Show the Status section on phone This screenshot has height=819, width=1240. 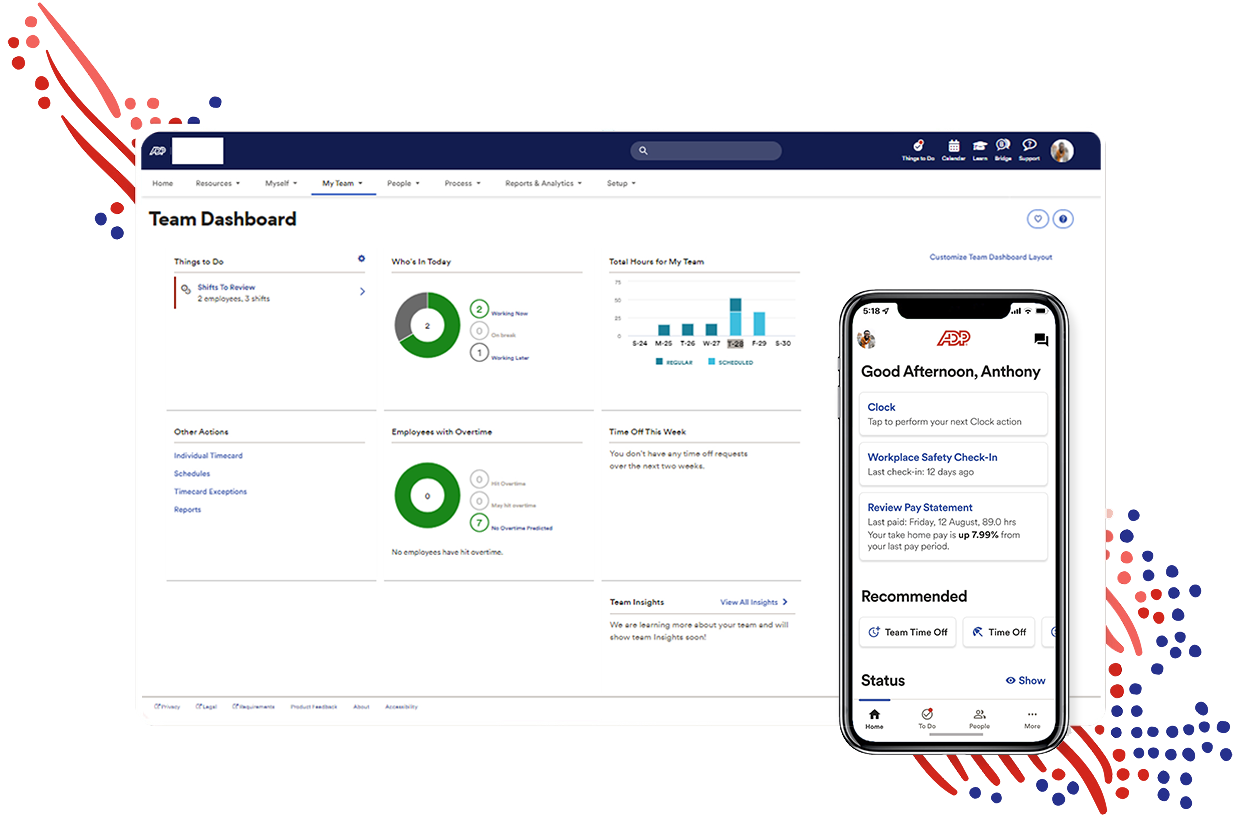pyautogui.click(x=1025, y=680)
